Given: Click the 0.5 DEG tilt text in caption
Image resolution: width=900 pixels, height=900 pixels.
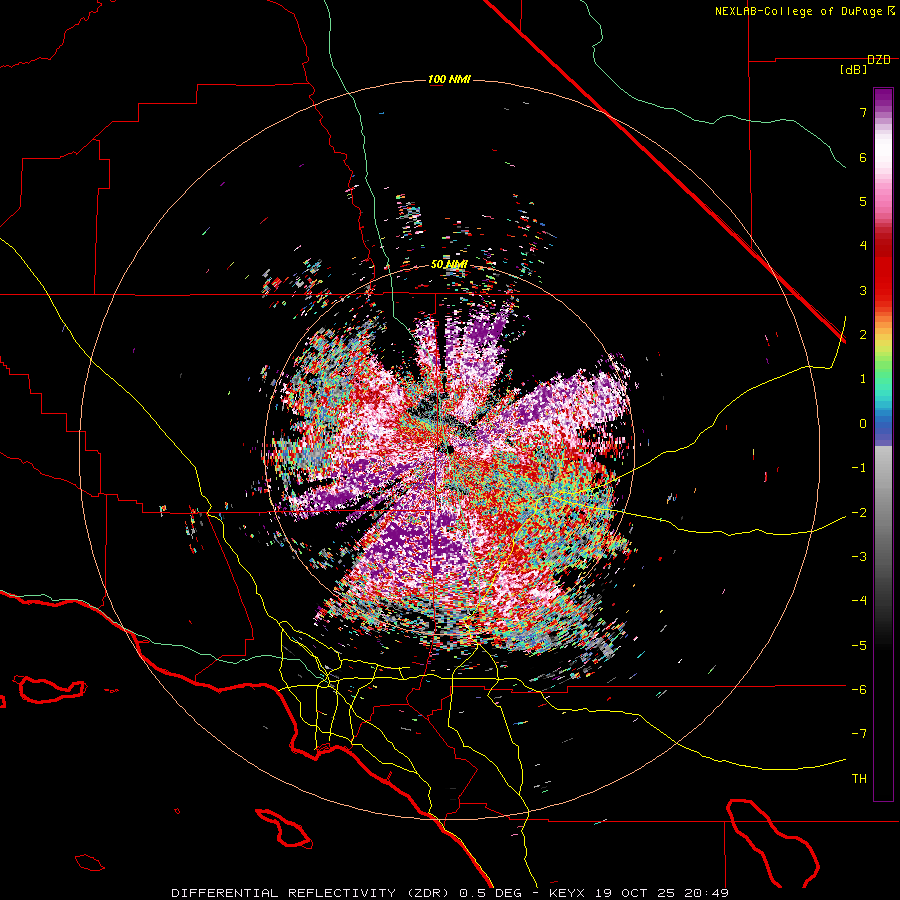Looking at the screenshot, I should (490, 893).
